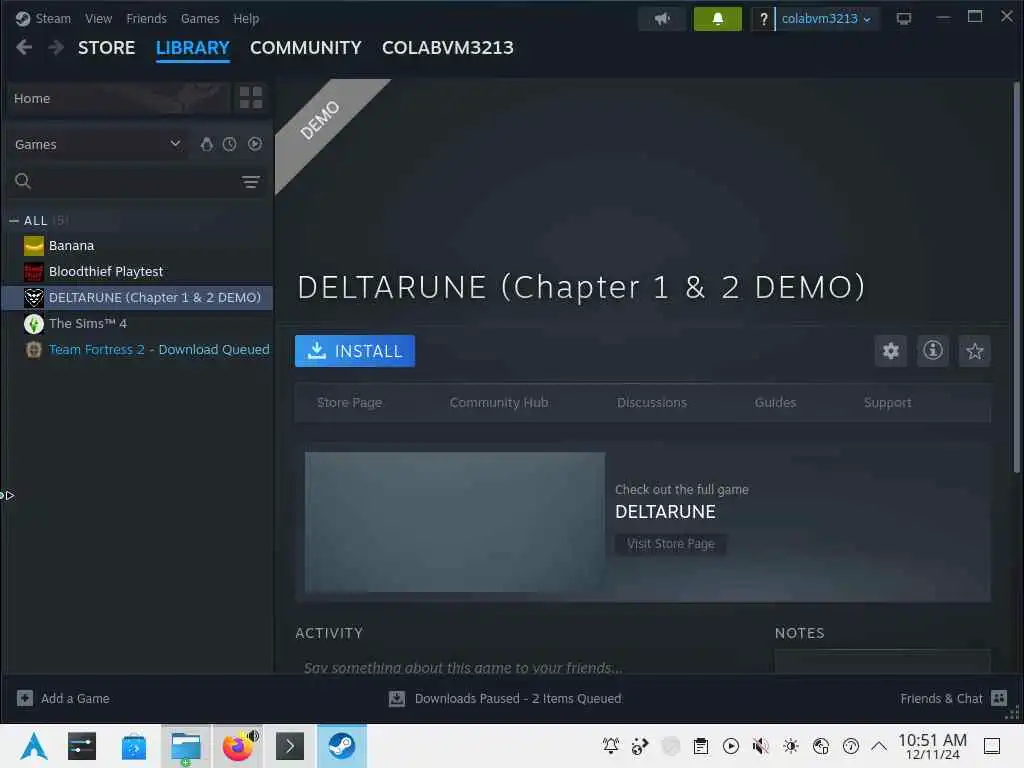Viewport: 1024px width, 768px height.
Task: Collapse the ALL games category
Action: 14,221
